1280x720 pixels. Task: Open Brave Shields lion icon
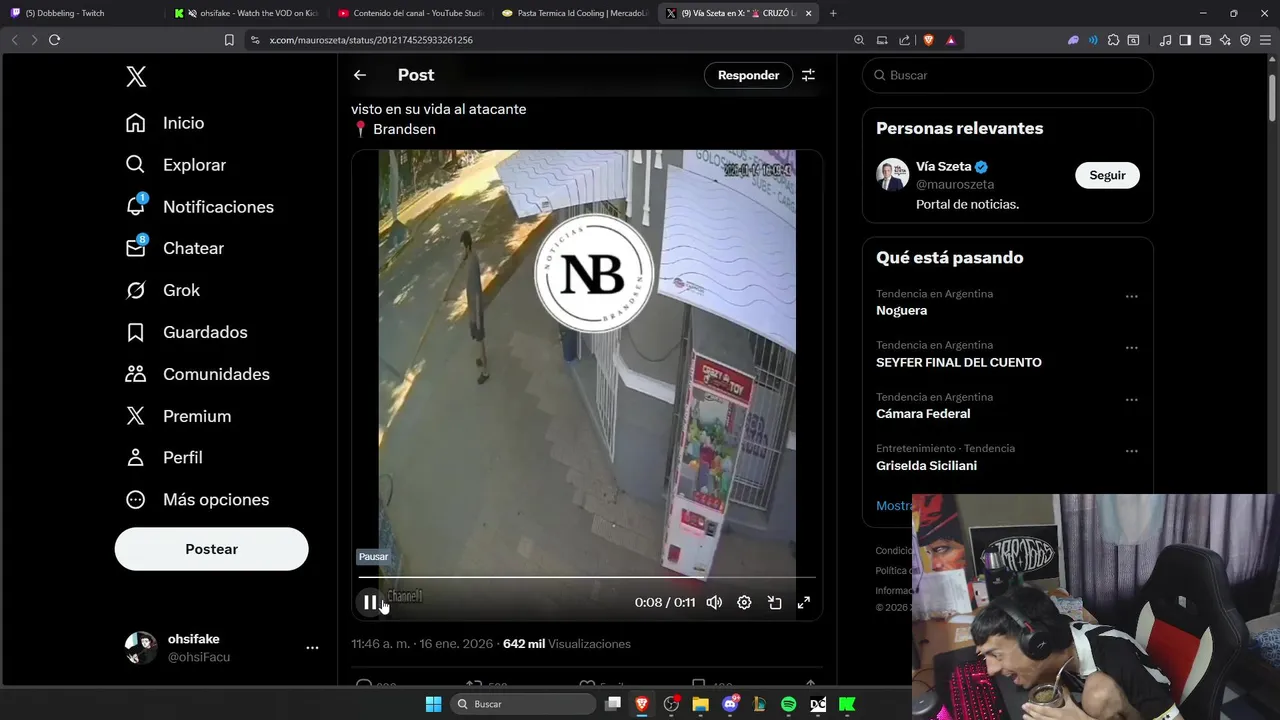coord(928,40)
